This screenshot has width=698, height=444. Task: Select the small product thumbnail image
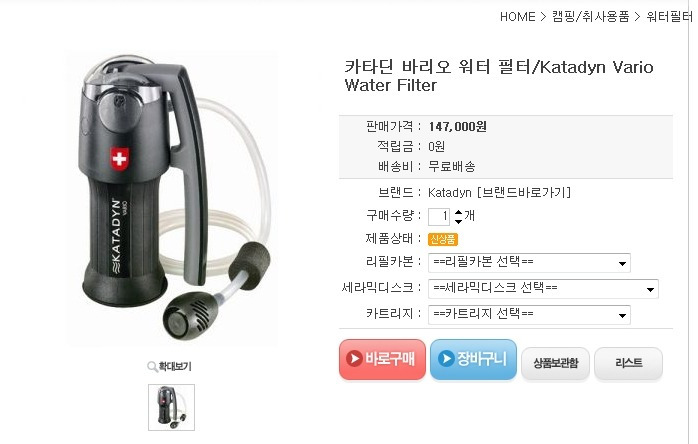[171, 407]
